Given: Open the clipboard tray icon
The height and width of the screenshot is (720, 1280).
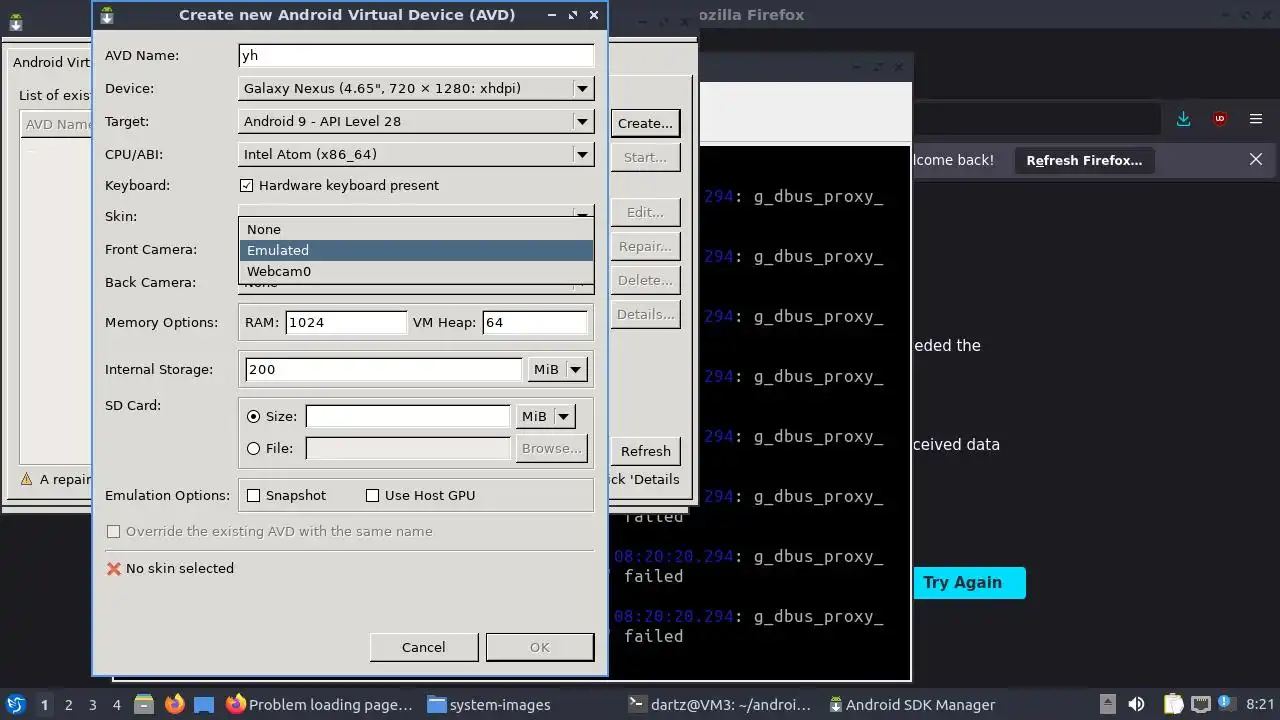Looking at the screenshot, I should pos(1174,705).
